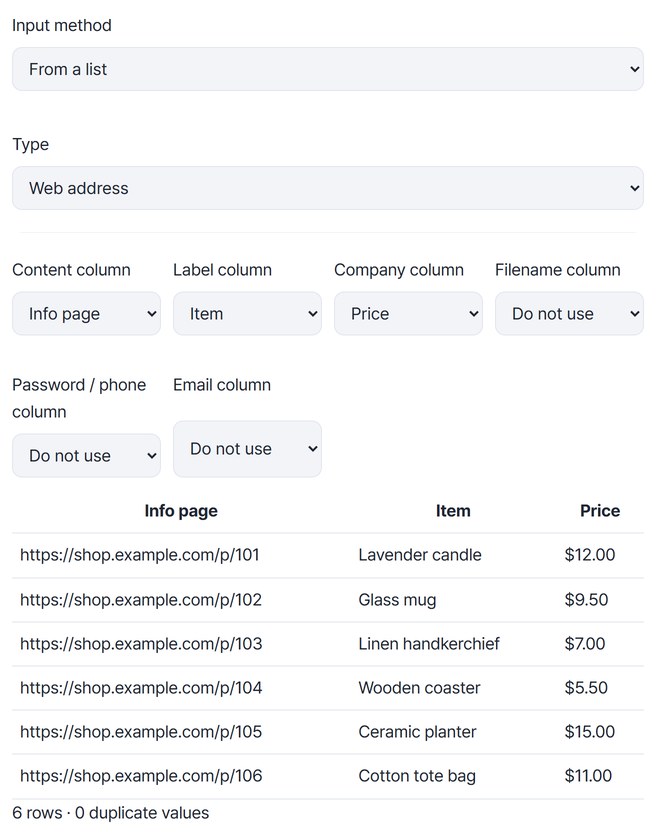The image size is (656, 838).
Task: Click the Company column label
Action: tap(399, 270)
